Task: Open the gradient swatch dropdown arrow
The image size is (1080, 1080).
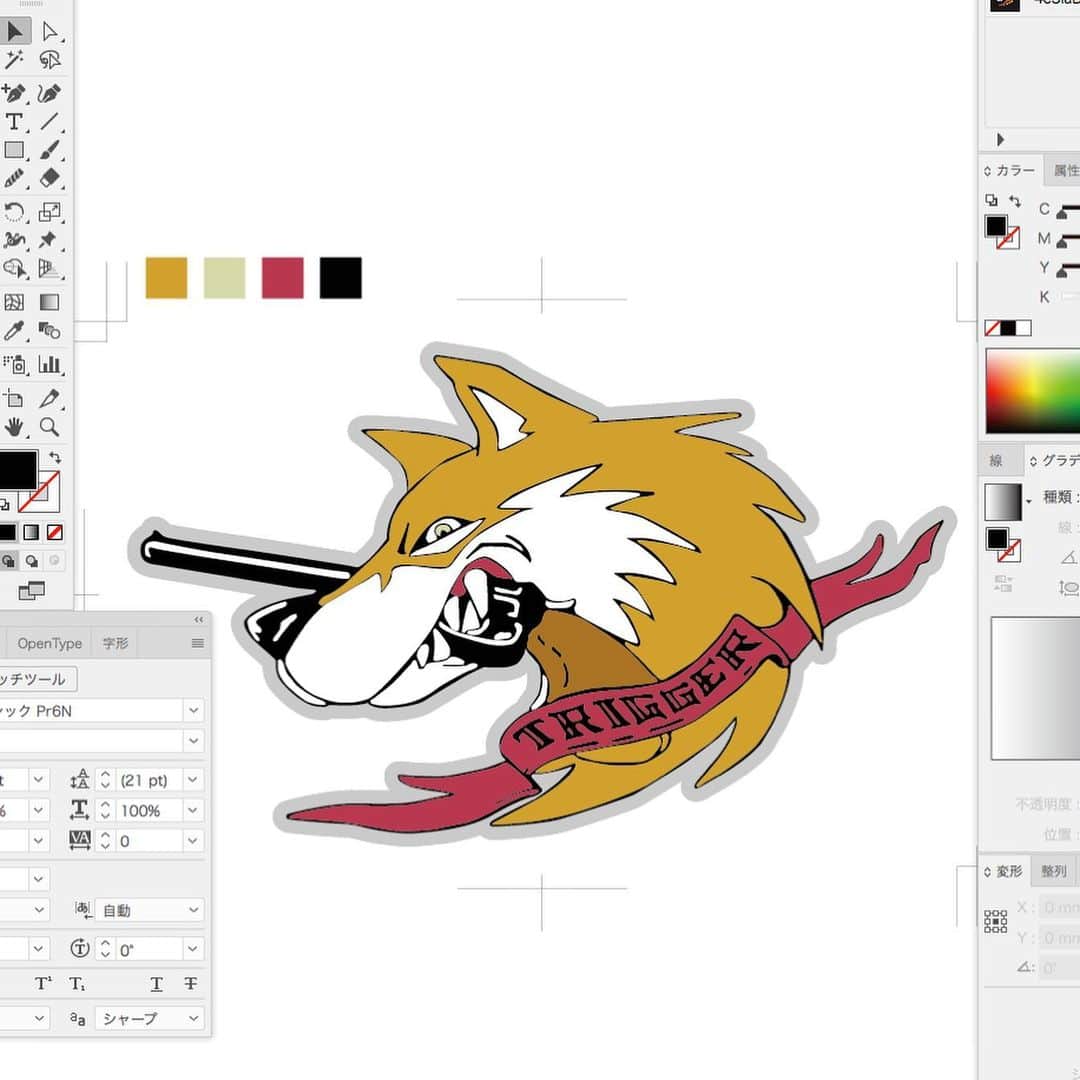Action: pos(1029,501)
